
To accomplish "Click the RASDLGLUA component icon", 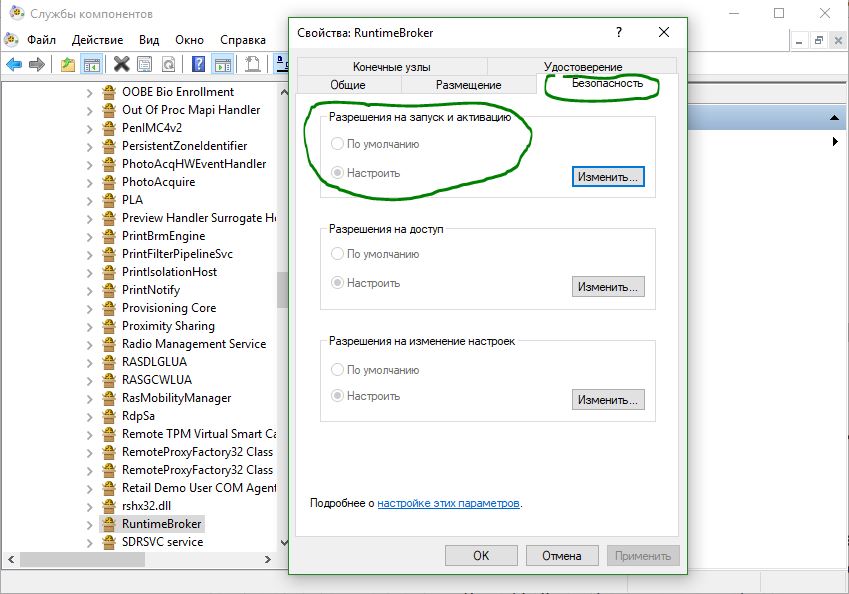I will click(x=109, y=362).
